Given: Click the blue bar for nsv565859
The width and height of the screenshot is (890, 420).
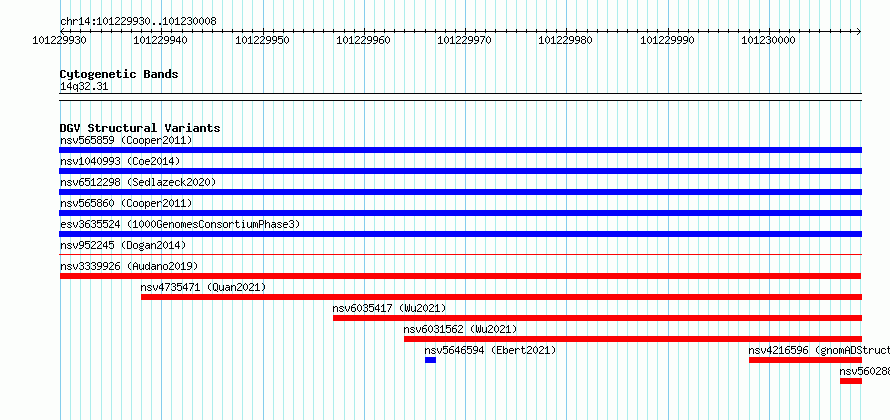Looking at the screenshot, I should pos(460,150).
